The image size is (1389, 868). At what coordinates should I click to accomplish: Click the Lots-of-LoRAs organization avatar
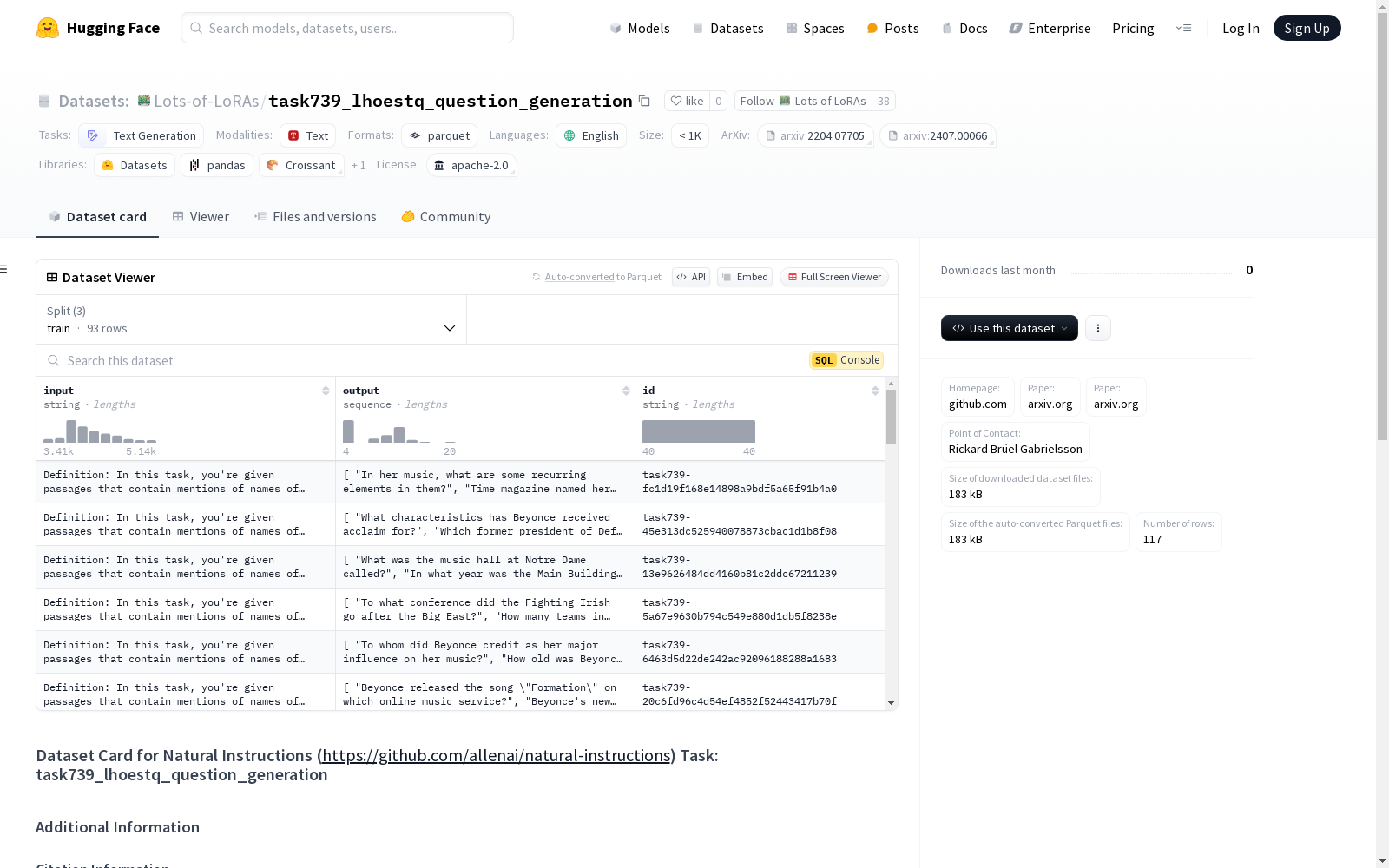(x=144, y=101)
